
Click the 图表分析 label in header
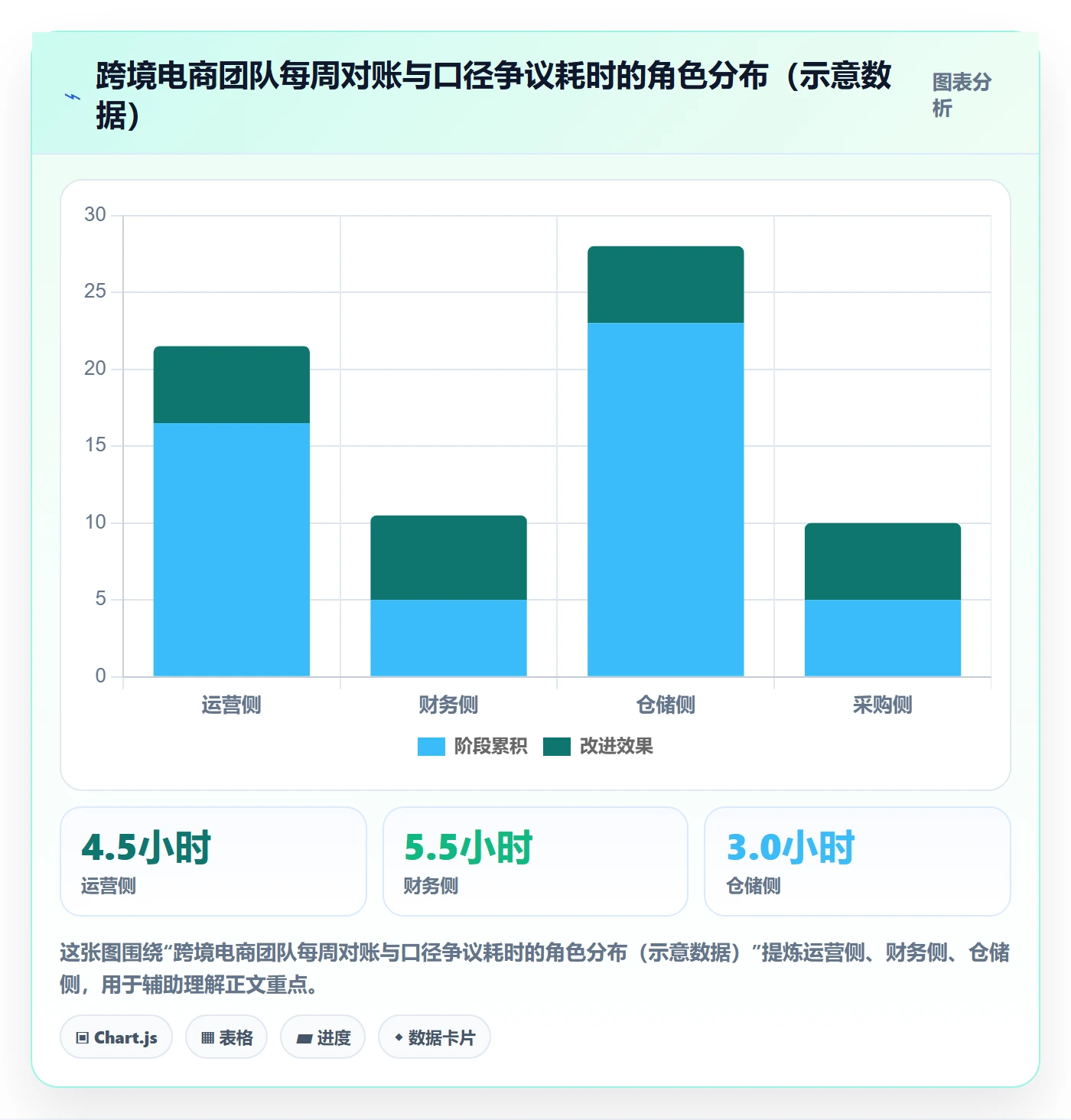click(962, 95)
